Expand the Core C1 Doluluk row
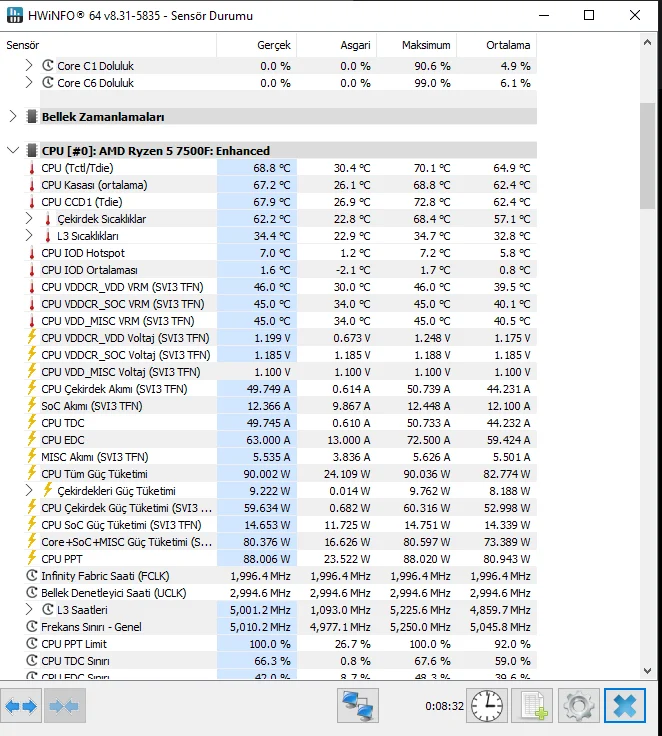This screenshot has height=736, width=662. [29, 65]
